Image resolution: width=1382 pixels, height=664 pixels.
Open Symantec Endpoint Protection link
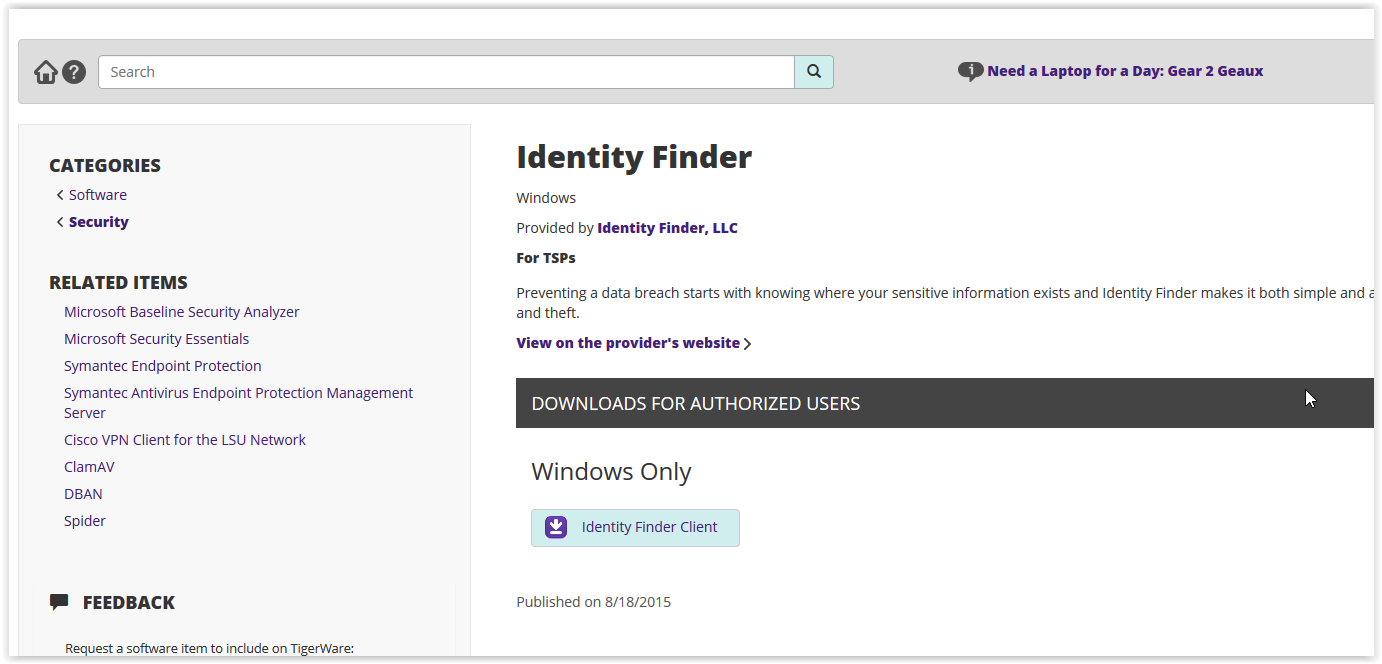point(163,366)
